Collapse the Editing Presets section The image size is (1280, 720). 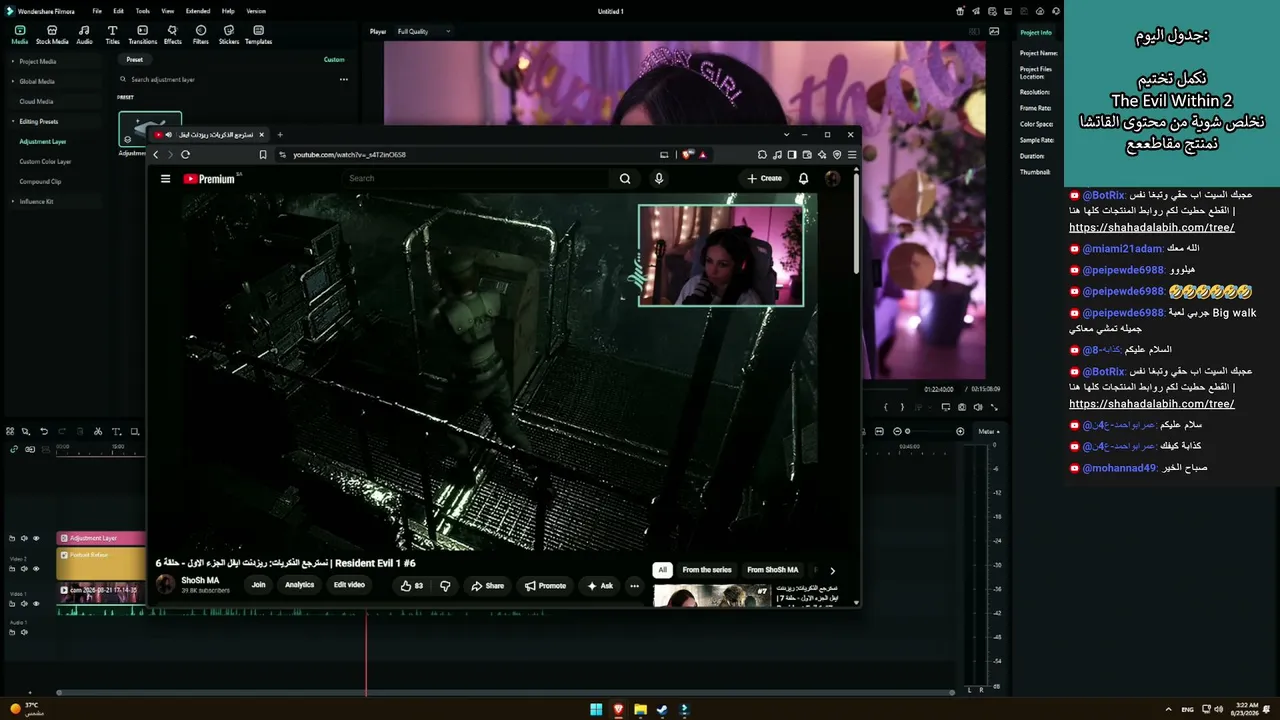point(12,122)
